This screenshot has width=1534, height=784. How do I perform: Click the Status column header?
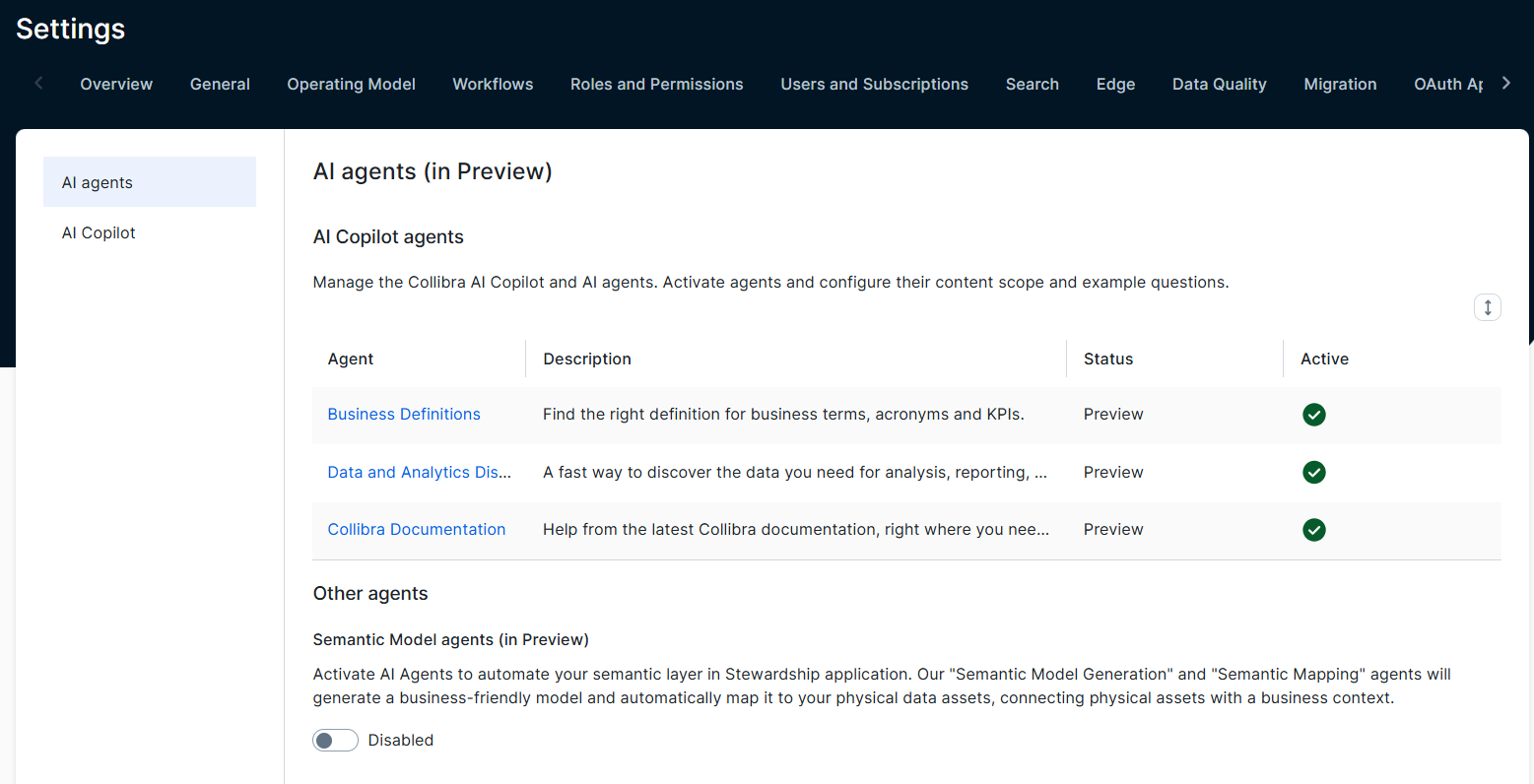pos(1108,359)
